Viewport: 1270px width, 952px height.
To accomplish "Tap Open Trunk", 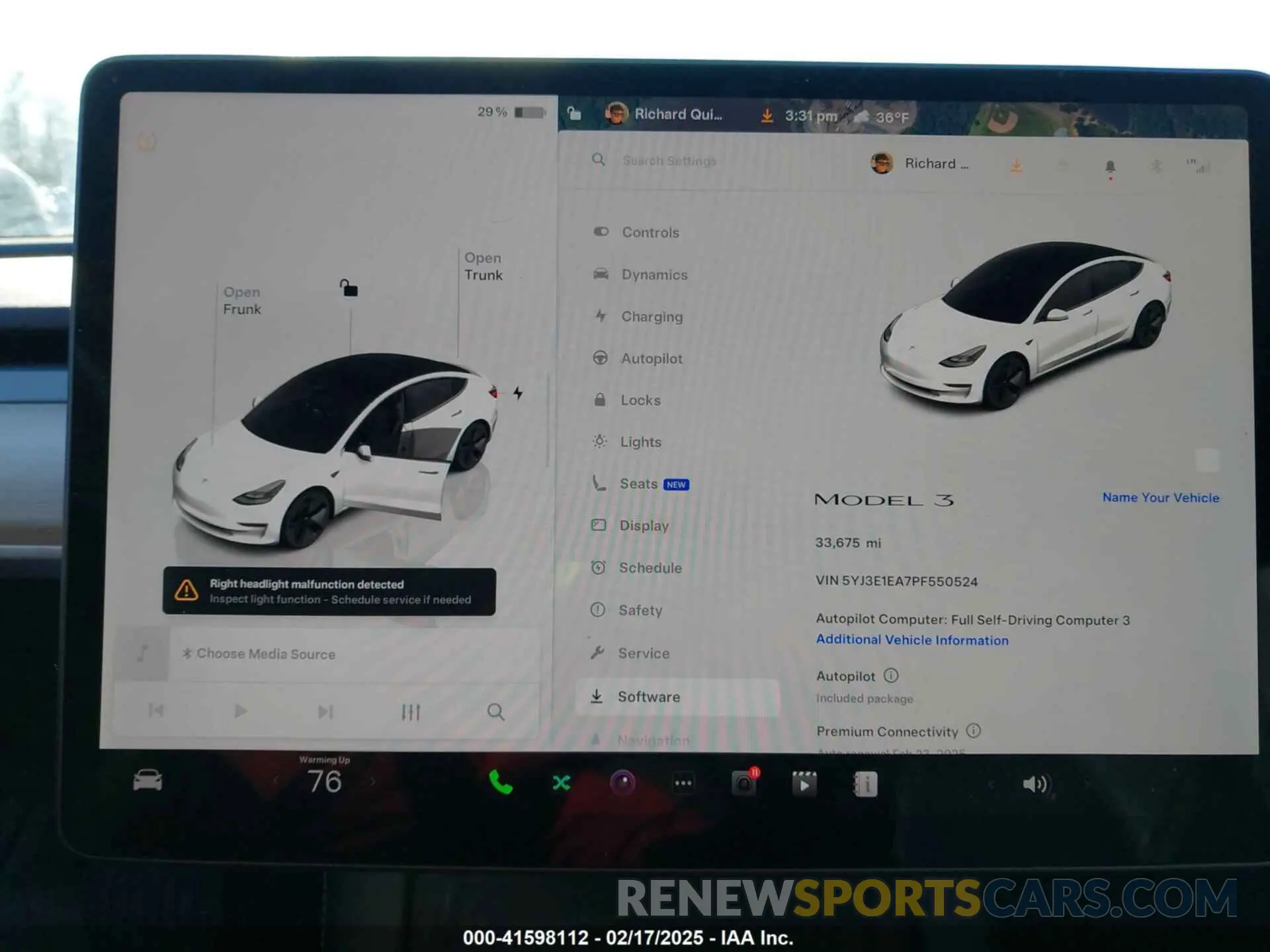I will (x=484, y=266).
